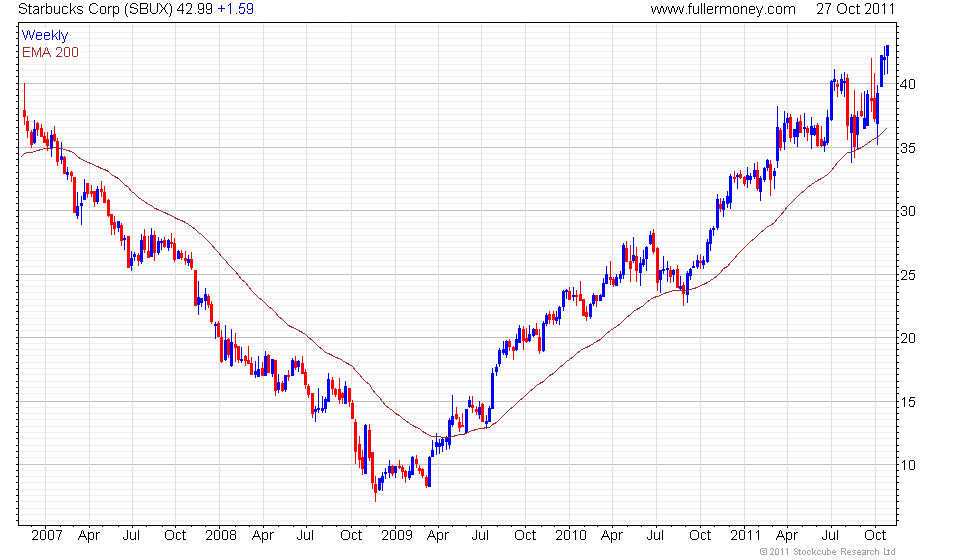Screen dimensions: 980x560
Task: Click the 40 price axis label
Action: [908, 84]
